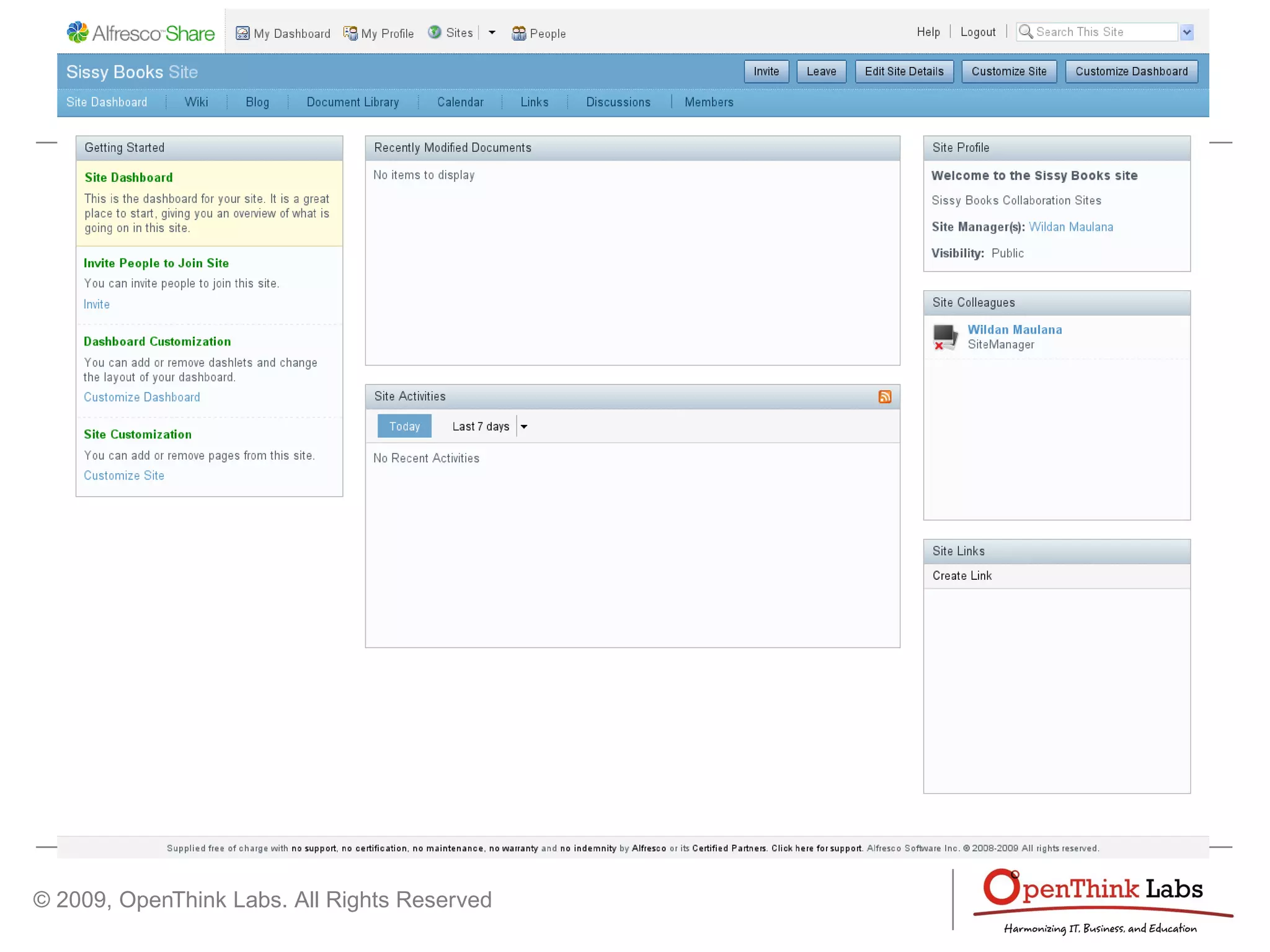The height and width of the screenshot is (952, 1270).
Task: Click the Certified Partners footer link
Action: 729,848
